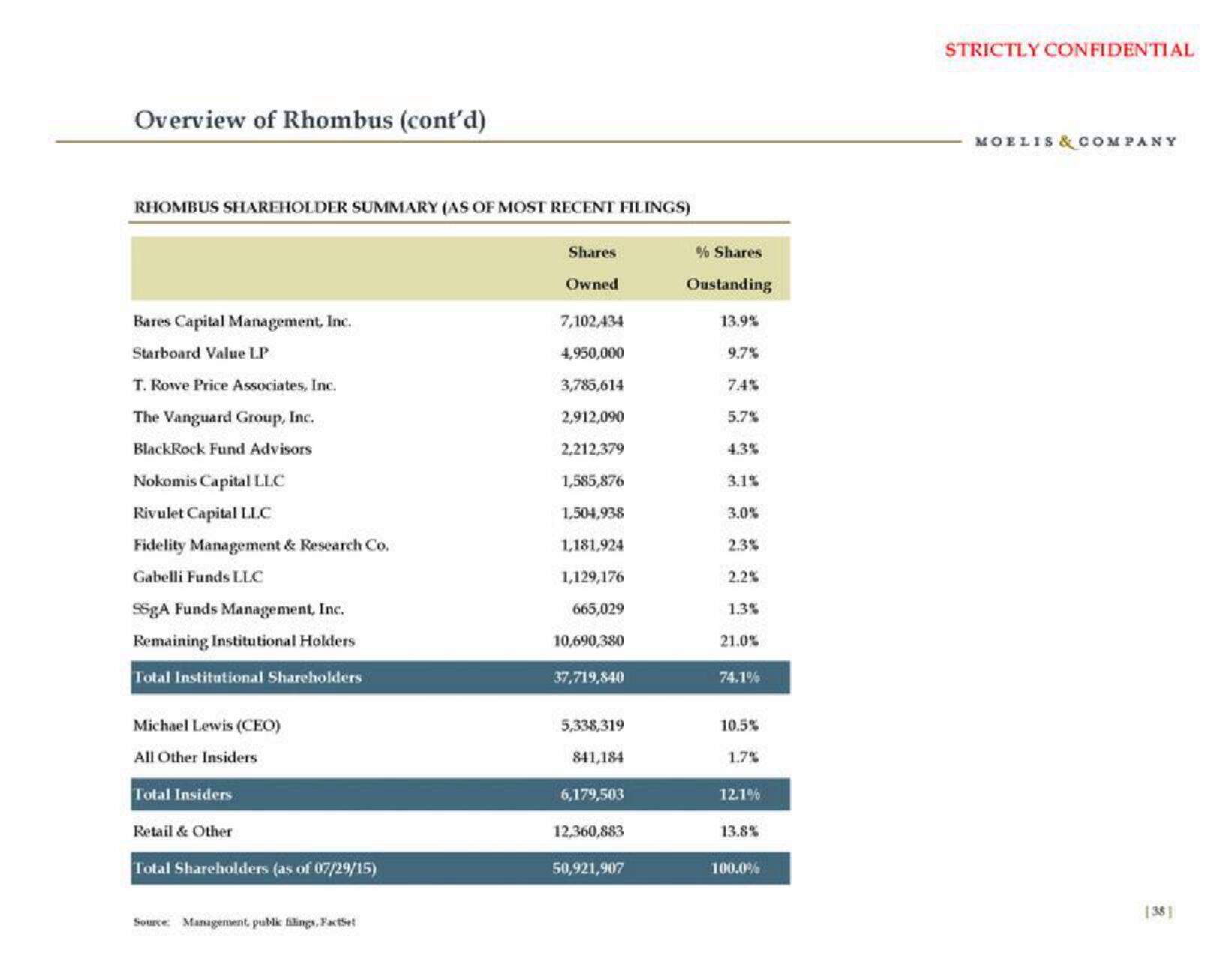Image resolution: width=1232 pixels, height=953 pixels.
Task: Select All Other Insiders label
Action: pos(194,758)
